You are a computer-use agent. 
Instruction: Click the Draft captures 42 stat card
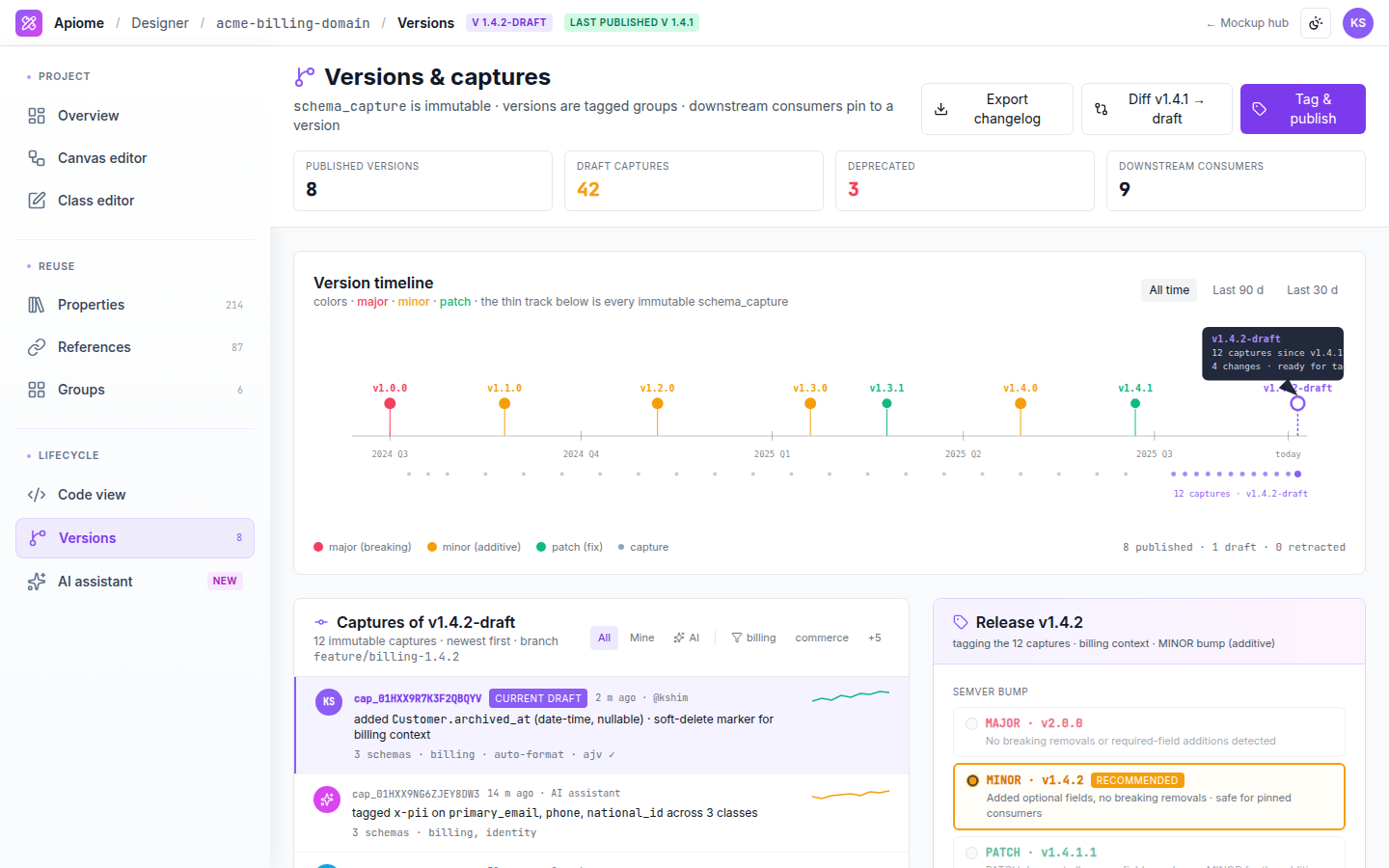694,180
